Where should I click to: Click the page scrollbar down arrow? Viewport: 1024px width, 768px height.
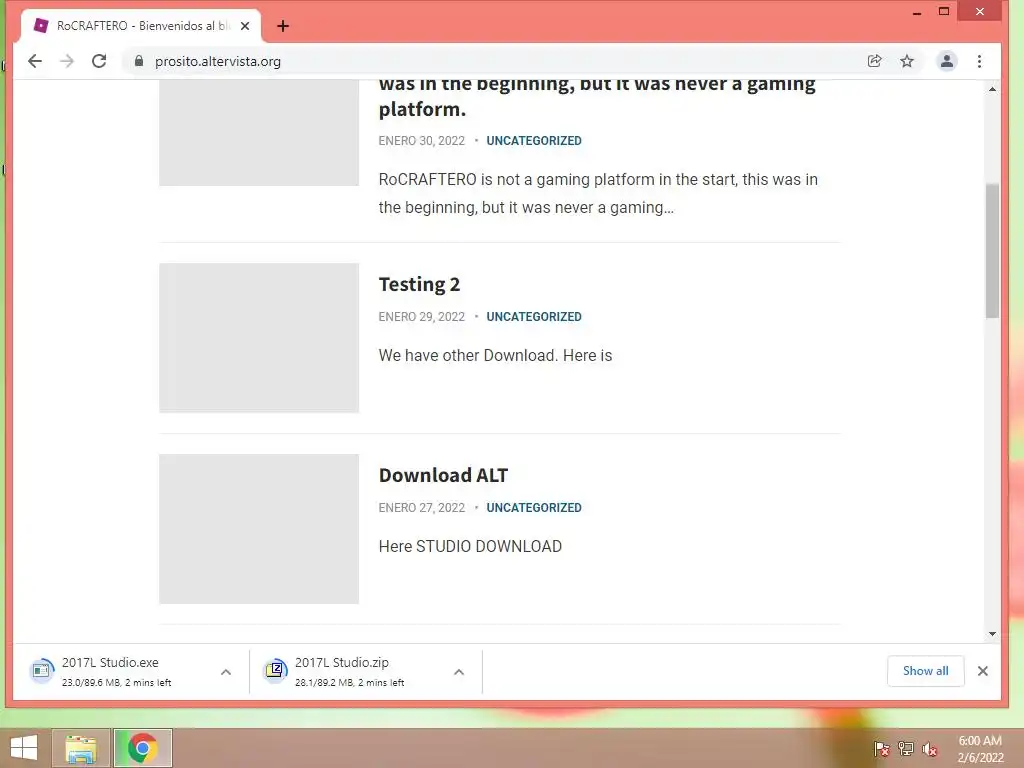click(x=992, y=634)
